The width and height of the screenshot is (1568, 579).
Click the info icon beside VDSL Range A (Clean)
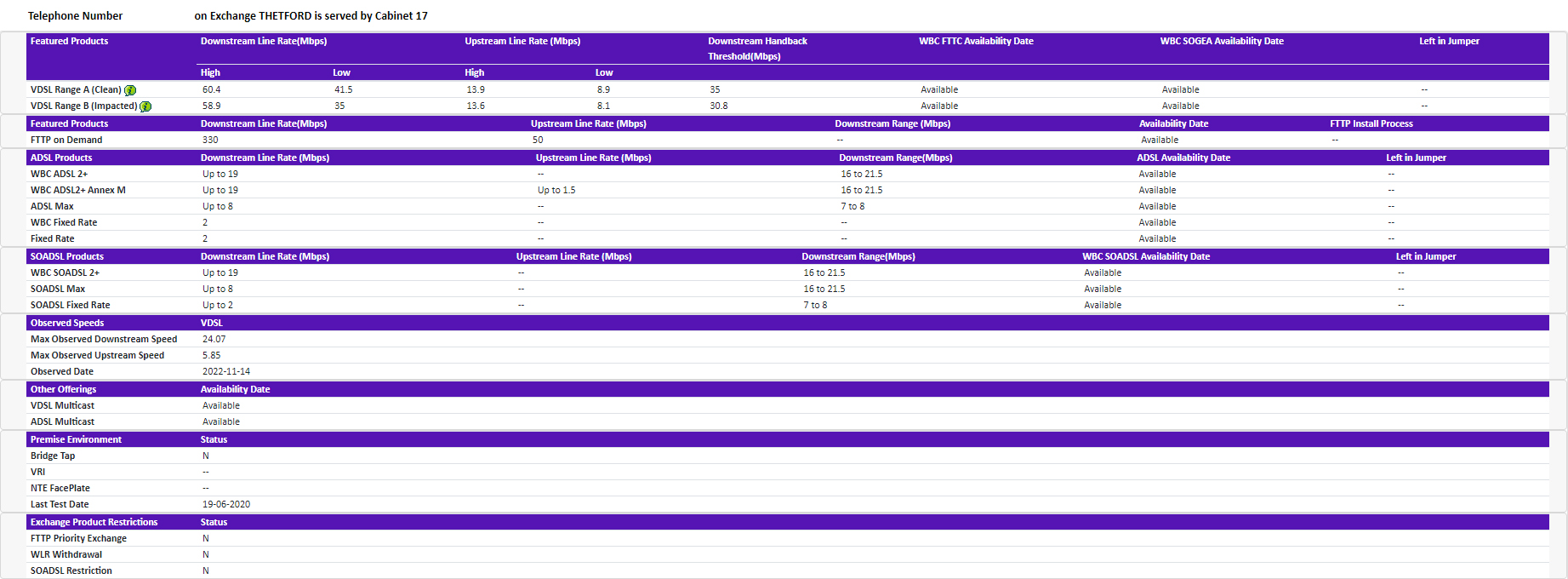tap(130, 90)
